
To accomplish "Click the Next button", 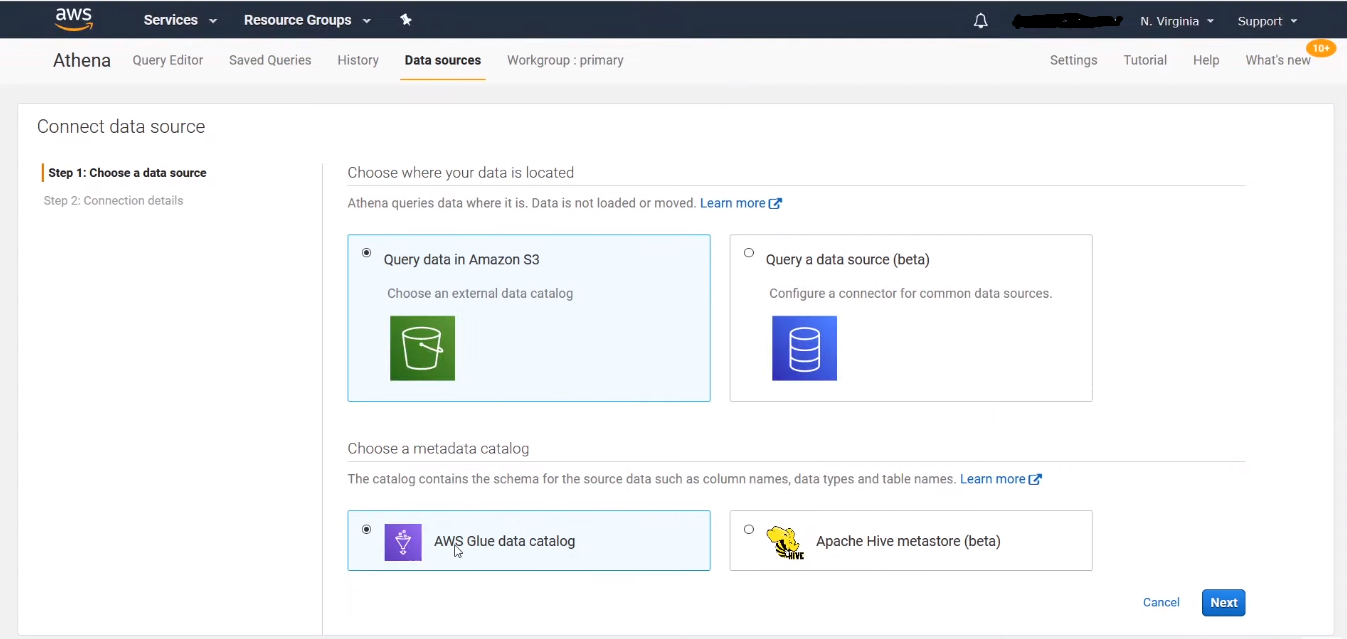I will pyautogui.click(x=1223, y=602).
